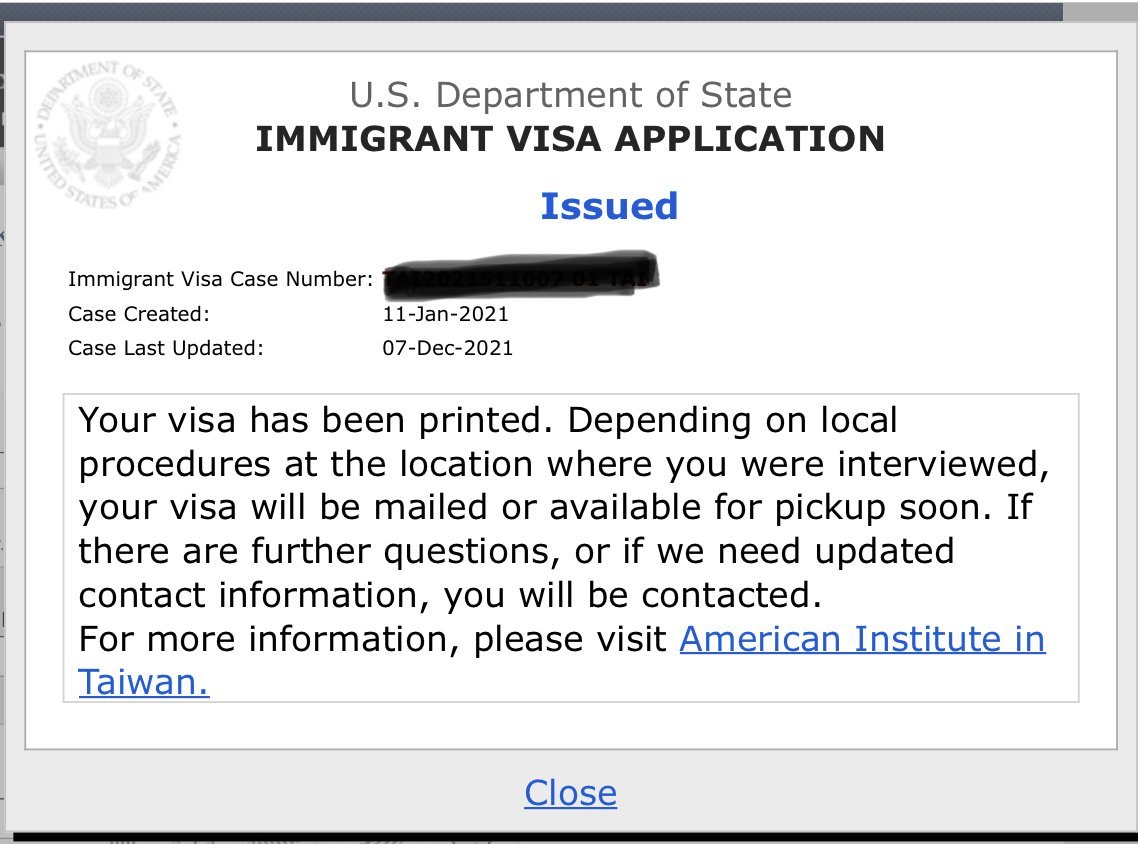Image resolution: width=1138 pixels, height=844 pixels.
Task: Click the Case Created label
Action: point(139,314)
